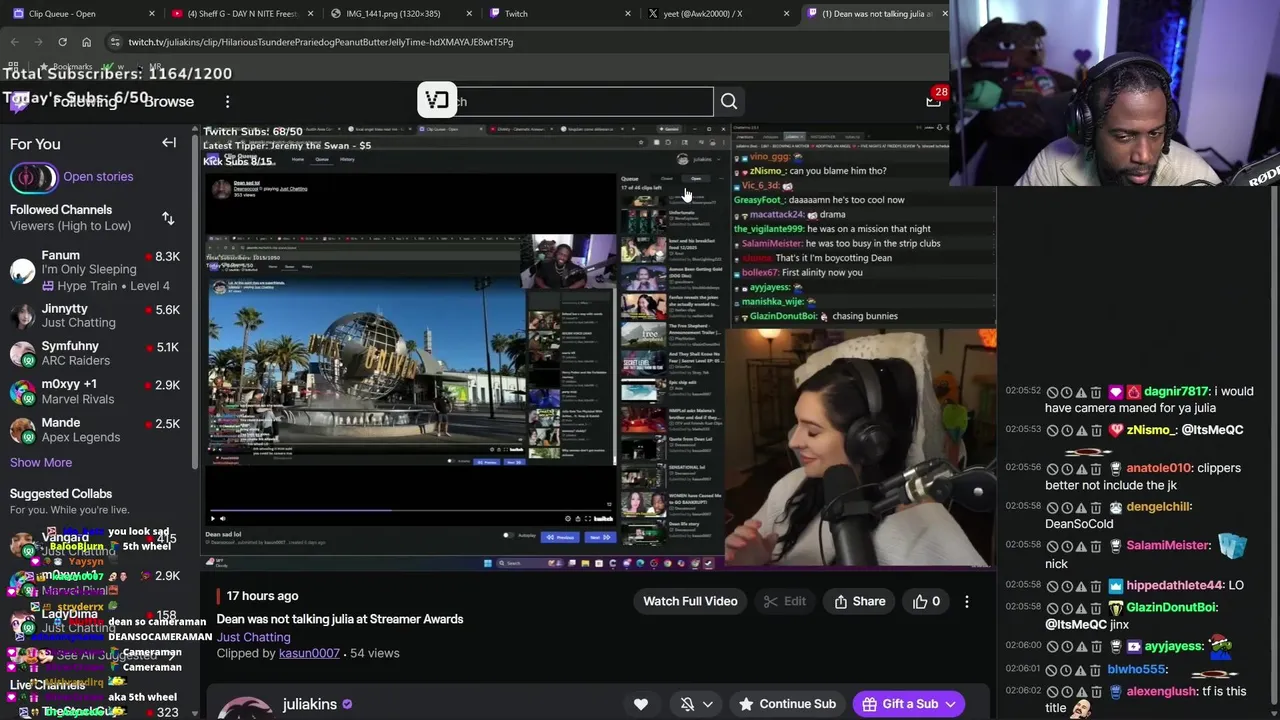1280x720 pixels.
Task: Click clip title Dean was not talking julia
Action: pyautogui.click(x=340, y=619)
